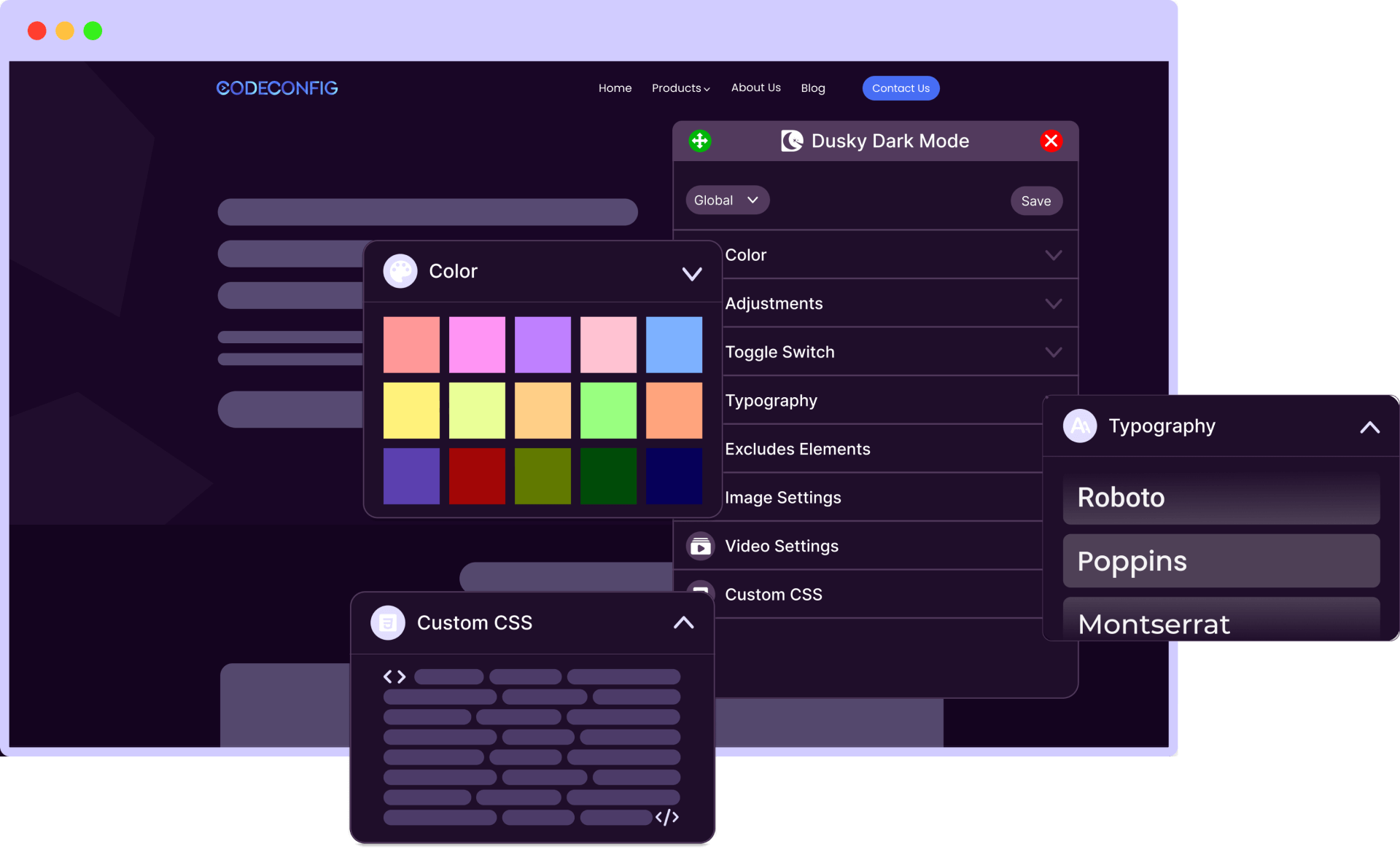Select the Roboto font option

(x=1221, y=498)
